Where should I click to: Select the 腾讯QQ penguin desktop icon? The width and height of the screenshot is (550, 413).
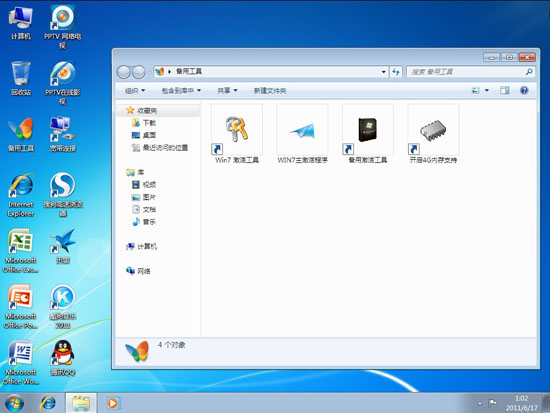(x=62, y=358)
